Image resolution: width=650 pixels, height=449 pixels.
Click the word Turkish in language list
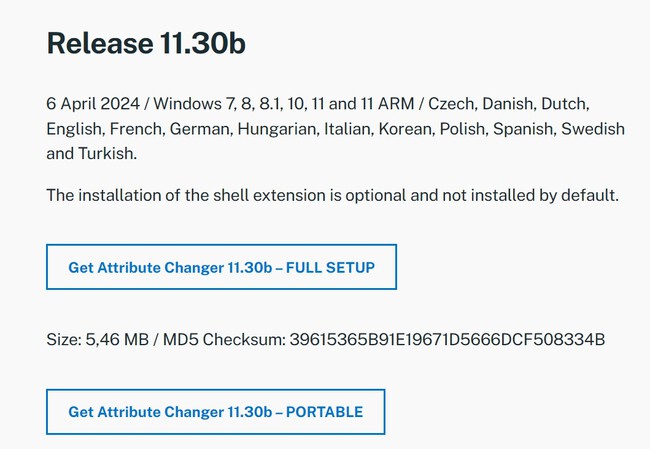click(x=107, y=153)
